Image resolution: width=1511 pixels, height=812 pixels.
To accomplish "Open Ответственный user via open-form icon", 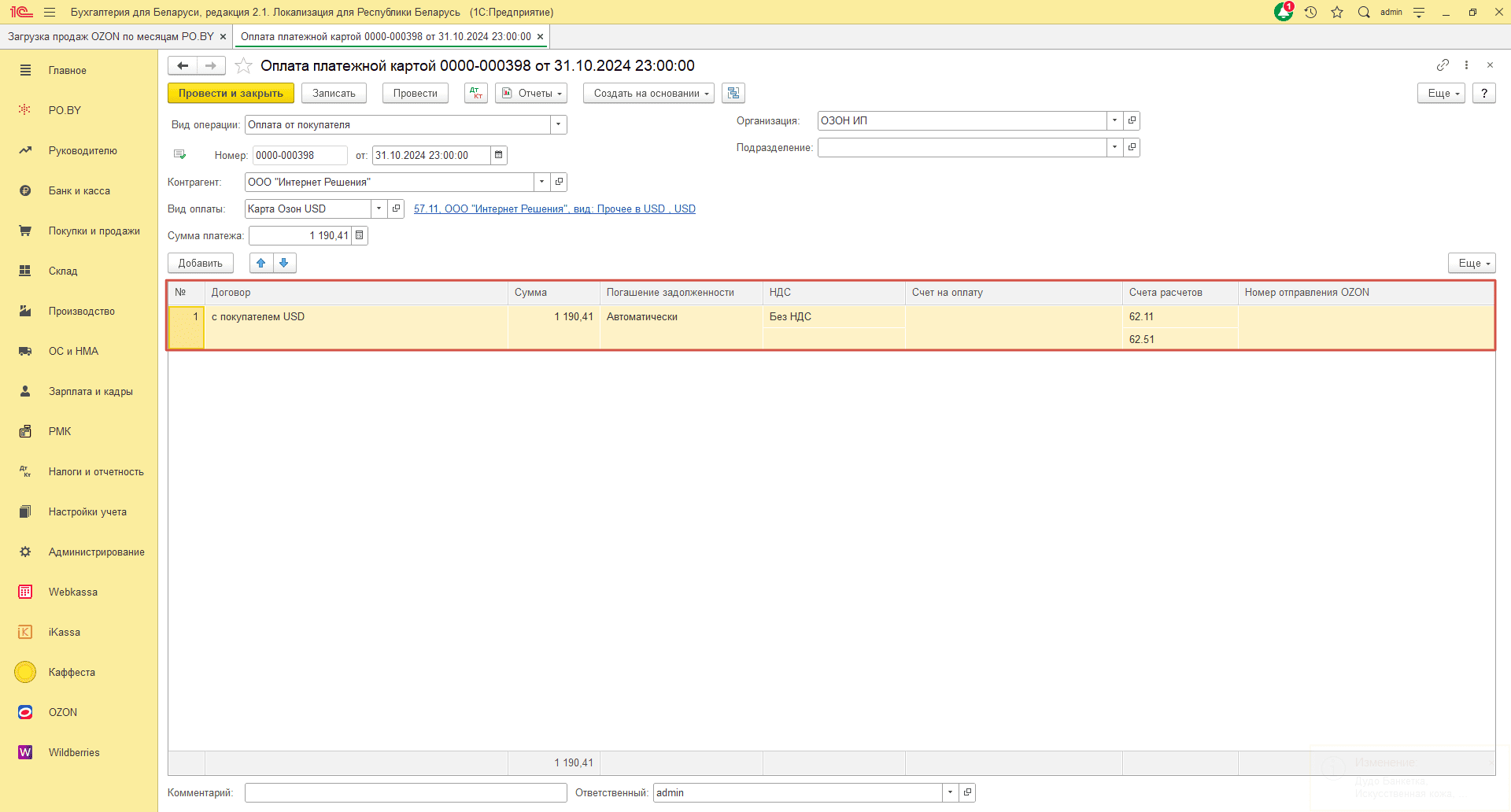I will [x=967, y=792].
